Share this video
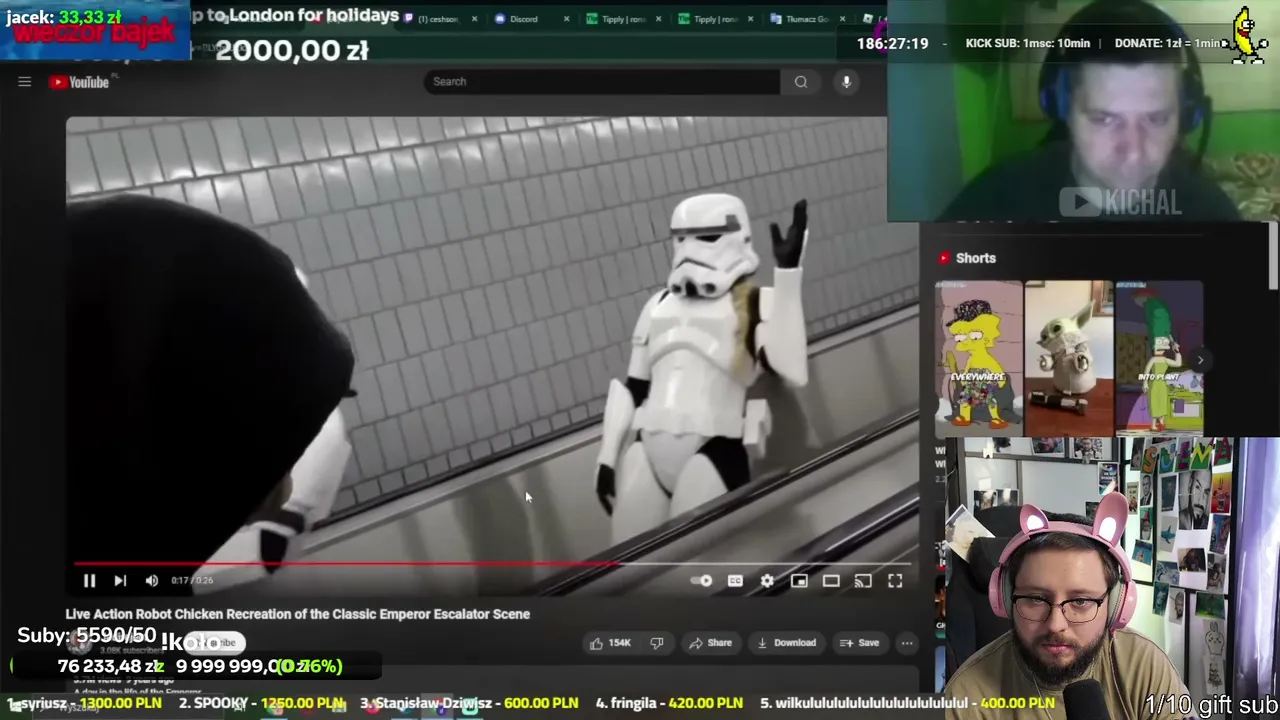1280x720 pixels. click(x=710, y=643)
